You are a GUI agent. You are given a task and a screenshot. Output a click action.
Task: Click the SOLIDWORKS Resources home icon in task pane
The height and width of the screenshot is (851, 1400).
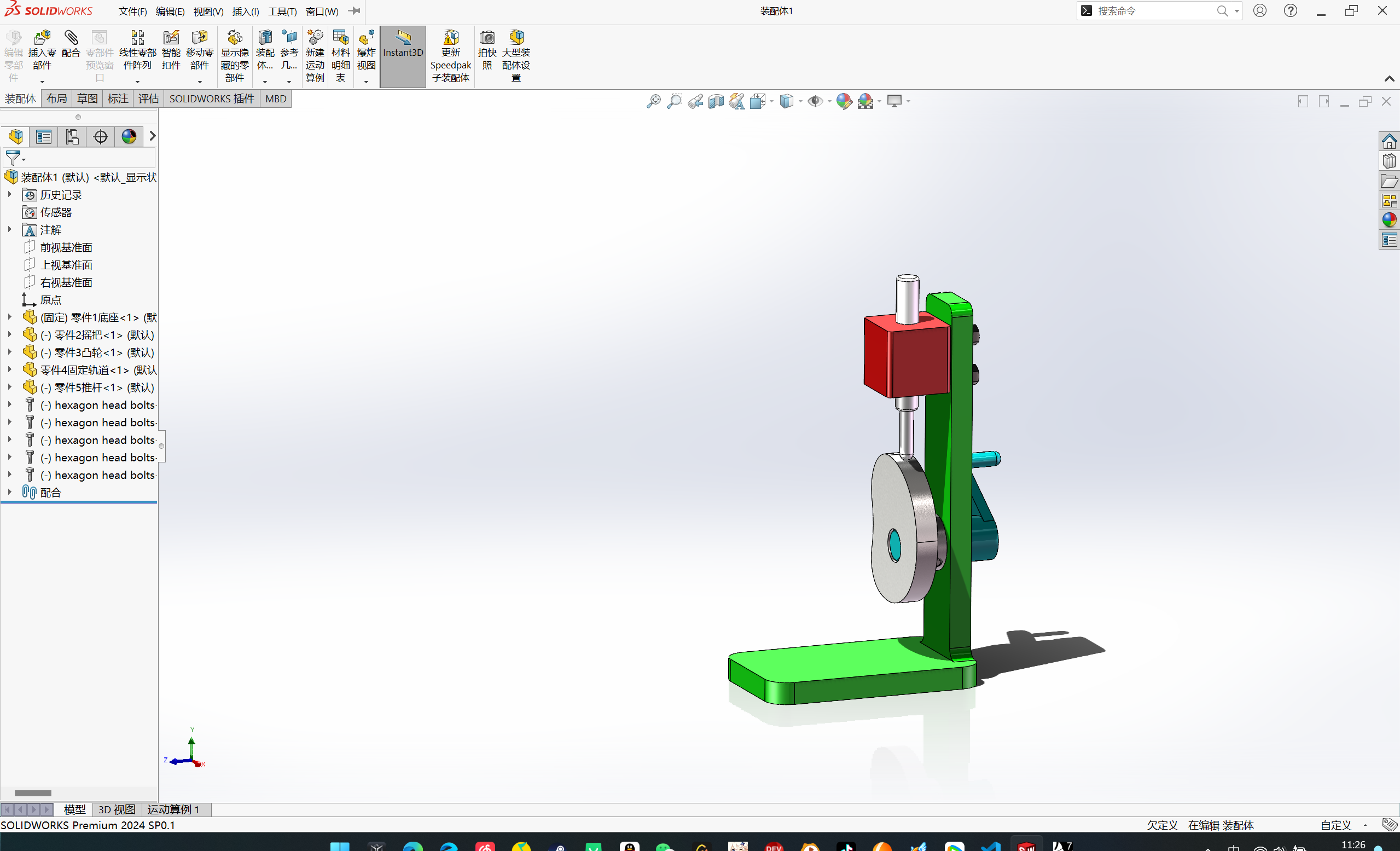[x=1389, y=141]
